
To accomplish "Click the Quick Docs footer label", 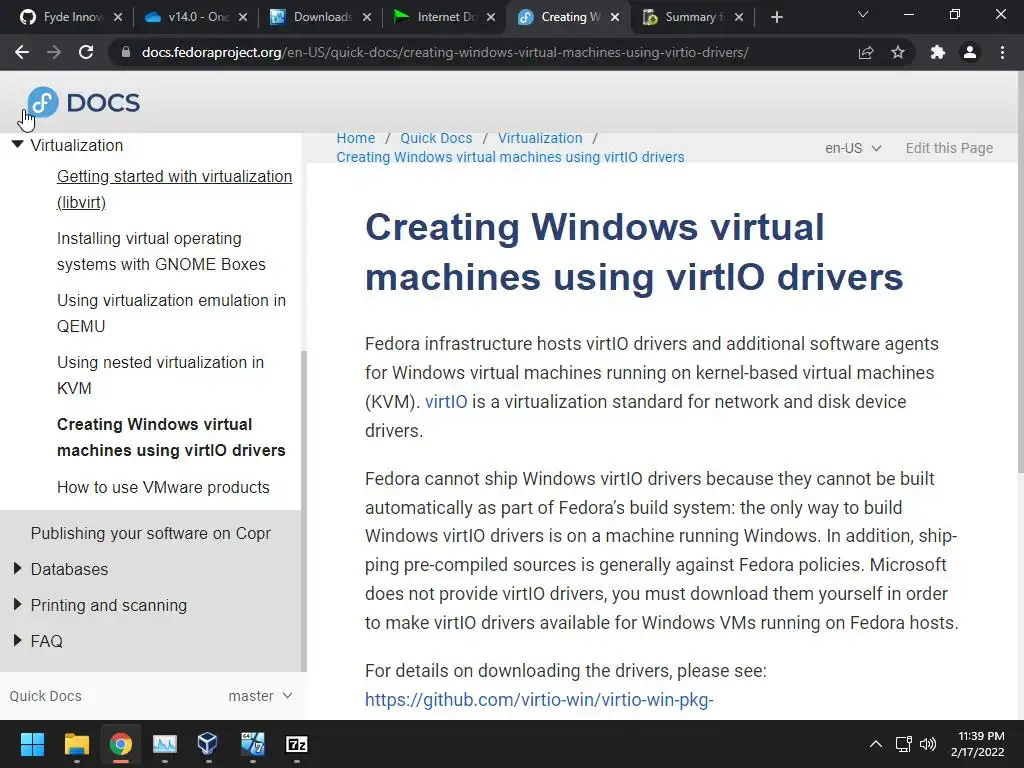I will point(46,696).
